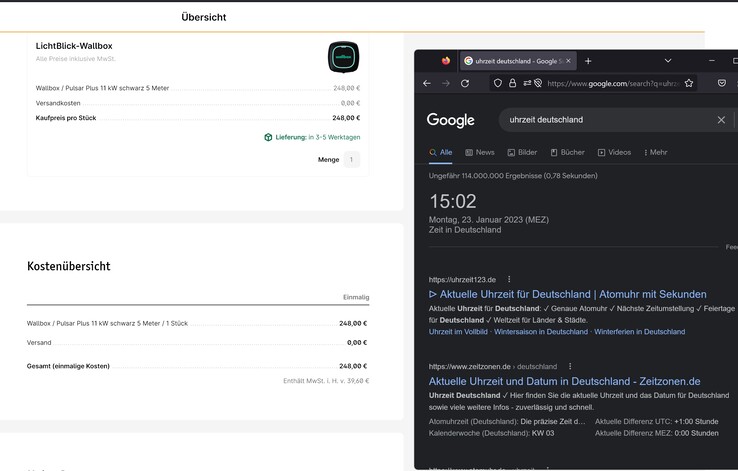Open the Zeitzonen.de result link
This screenshot has width=738, height=471.
[564, 381]
